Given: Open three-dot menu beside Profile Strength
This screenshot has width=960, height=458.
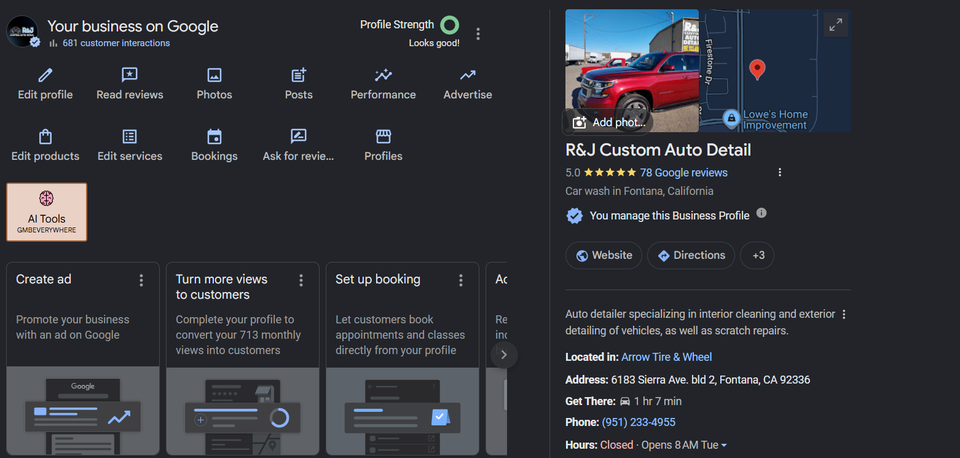Looking at the screenshot, I should tap(478, 34).
